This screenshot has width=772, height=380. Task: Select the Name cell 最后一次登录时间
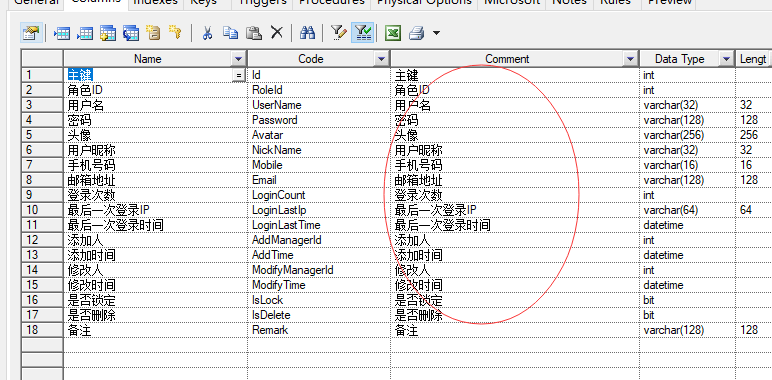coord(155,225)
